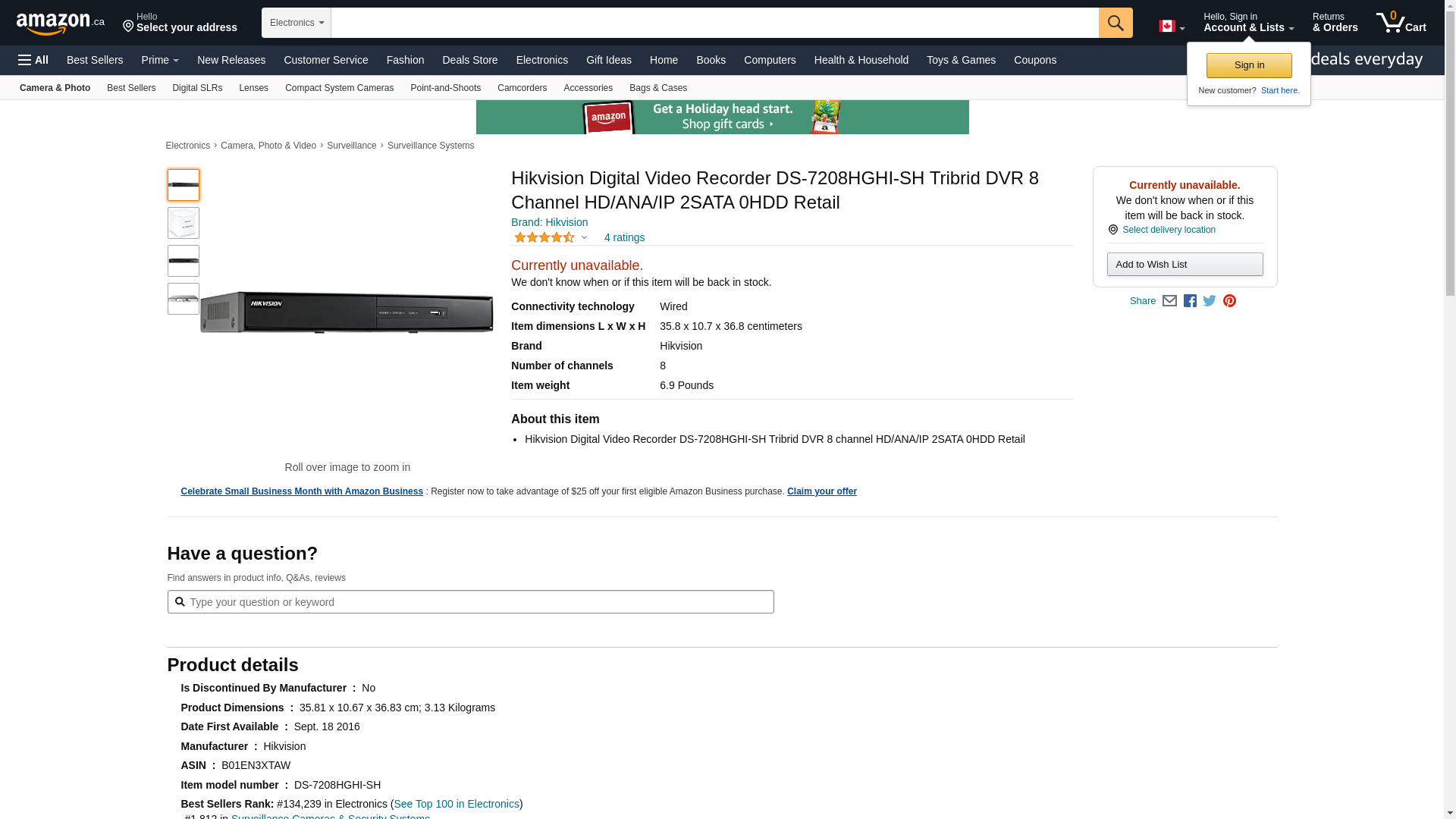Viewport: 1456px width, 819px height.
Task: Click Select delivery location link
Action: coord(1169,230)
